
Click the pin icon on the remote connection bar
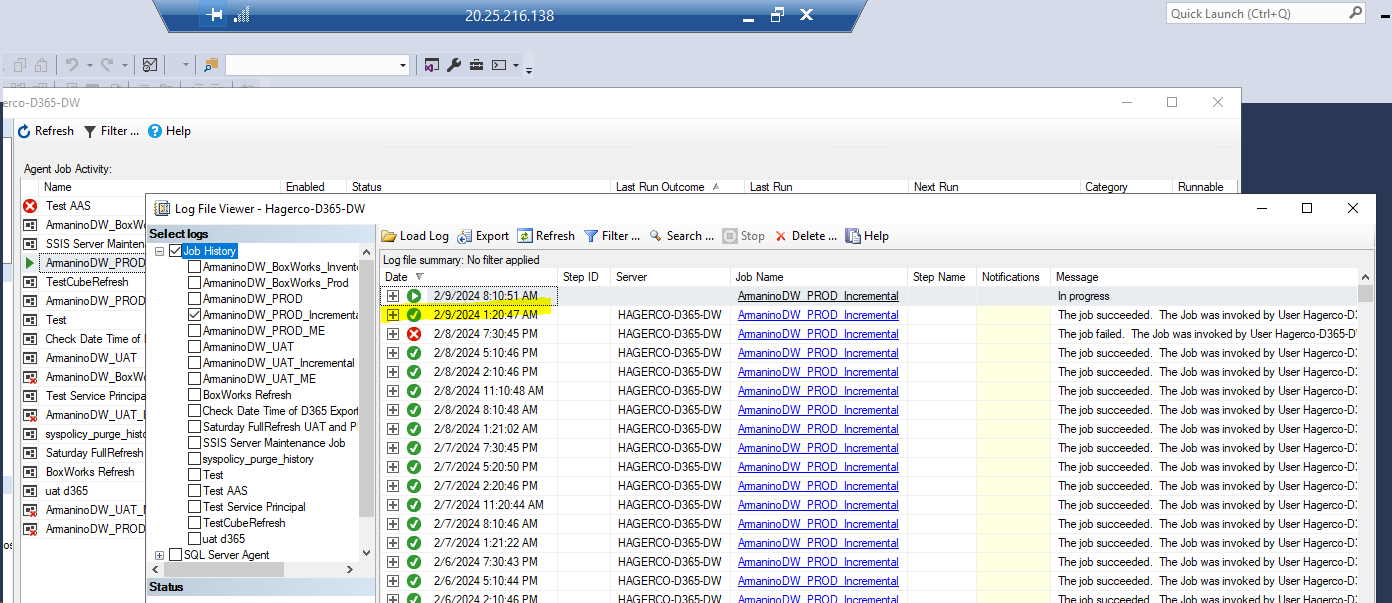pyautogui.click(x=214, y=15)
